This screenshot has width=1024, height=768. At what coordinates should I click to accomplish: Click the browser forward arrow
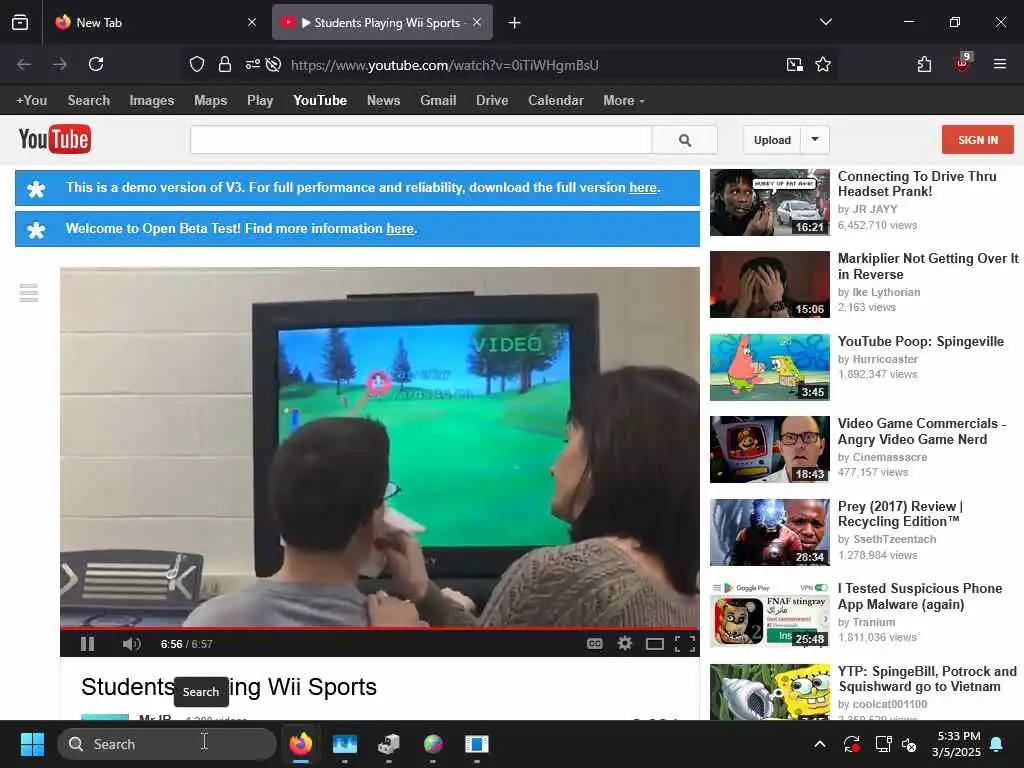coord(60,65)
